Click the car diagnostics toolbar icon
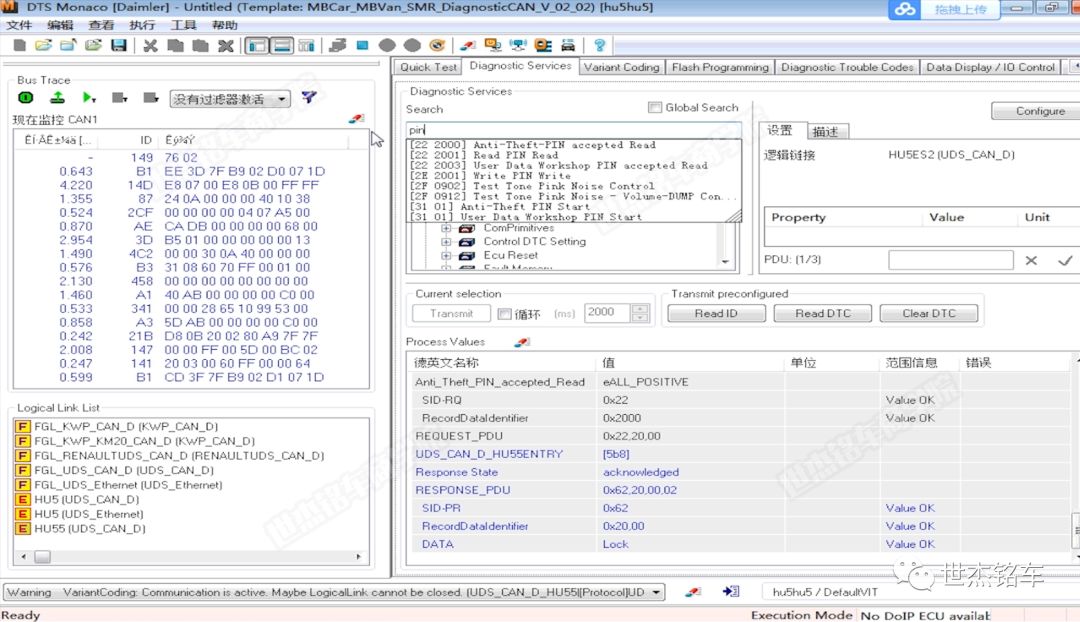This screenshot has width=1080, height=622. click(568, 45)
